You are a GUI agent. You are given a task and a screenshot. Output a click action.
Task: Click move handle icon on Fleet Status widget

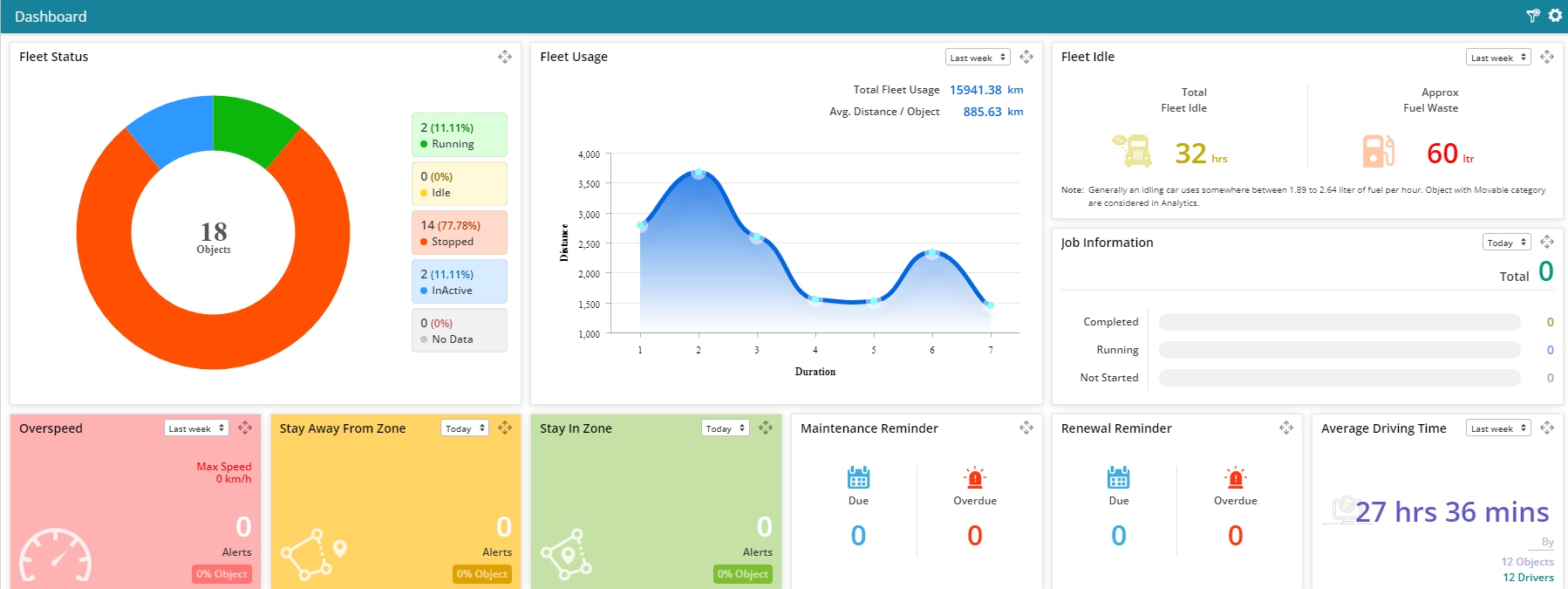point(505,57)
